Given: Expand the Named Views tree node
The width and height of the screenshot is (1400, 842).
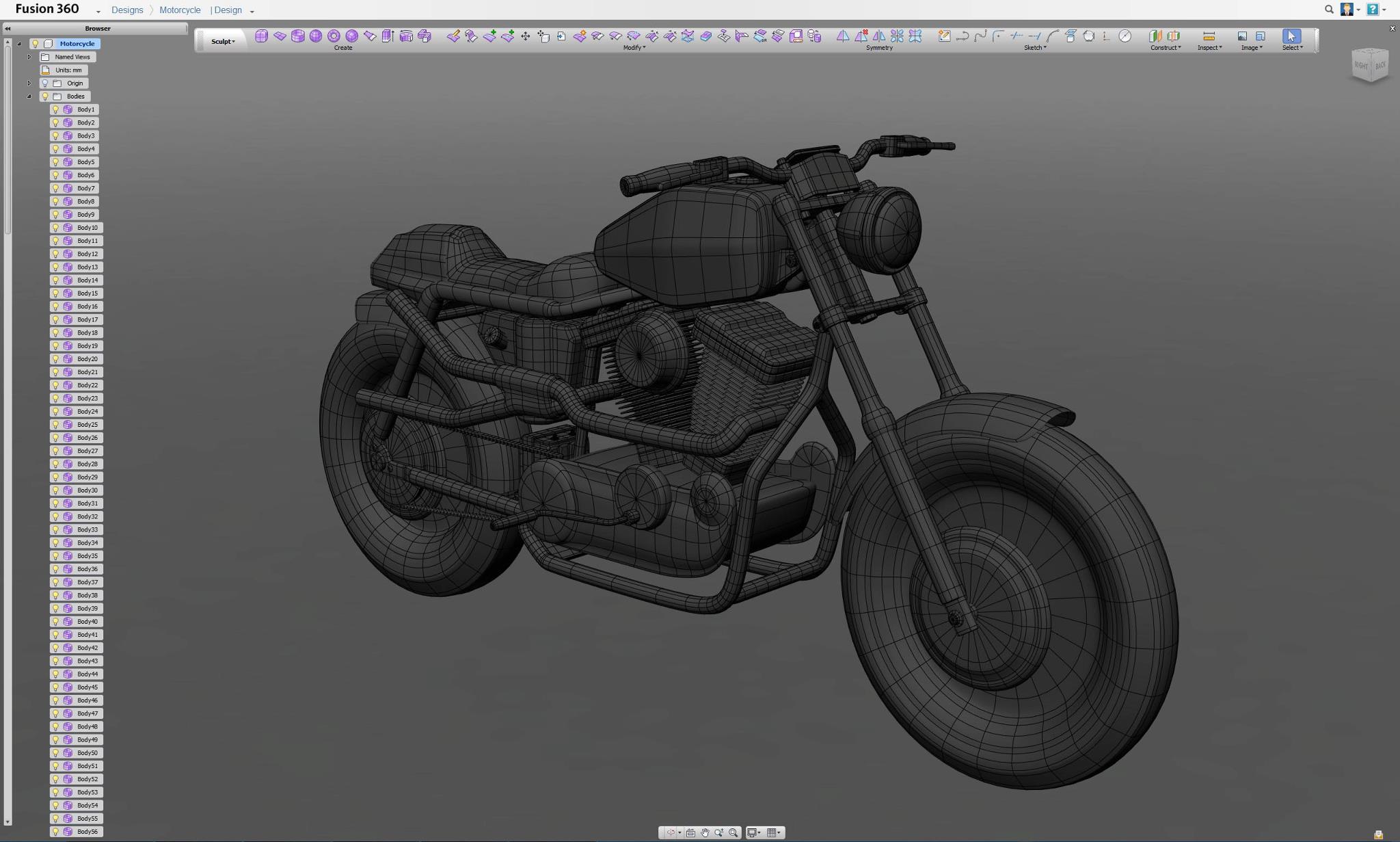Looking at the screenshot, I should 29,57.
